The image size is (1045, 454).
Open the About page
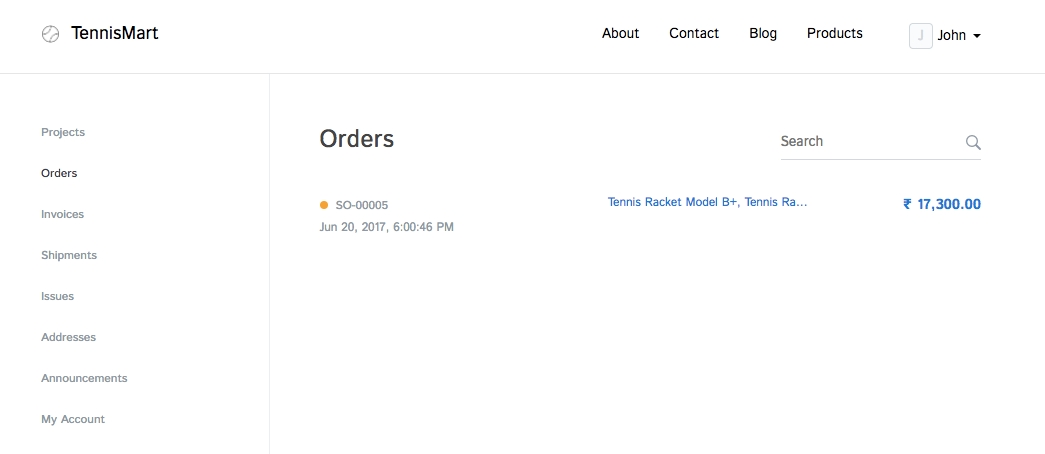pos(620,34)
